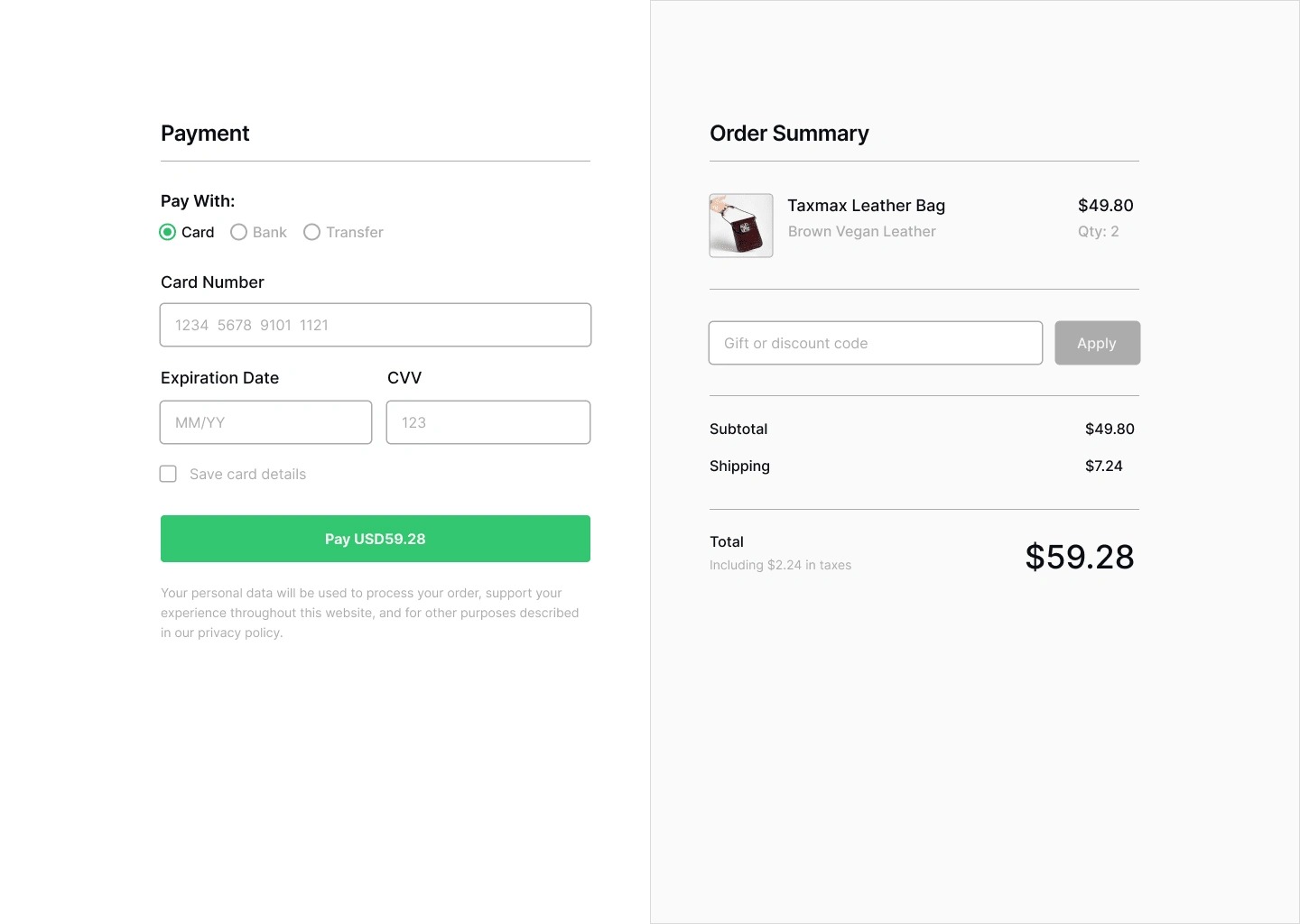Image resolution: width=1300 pixels, height=924 pixels.
Task: Pick the Transfer payment option
Action: click(312, 232)
